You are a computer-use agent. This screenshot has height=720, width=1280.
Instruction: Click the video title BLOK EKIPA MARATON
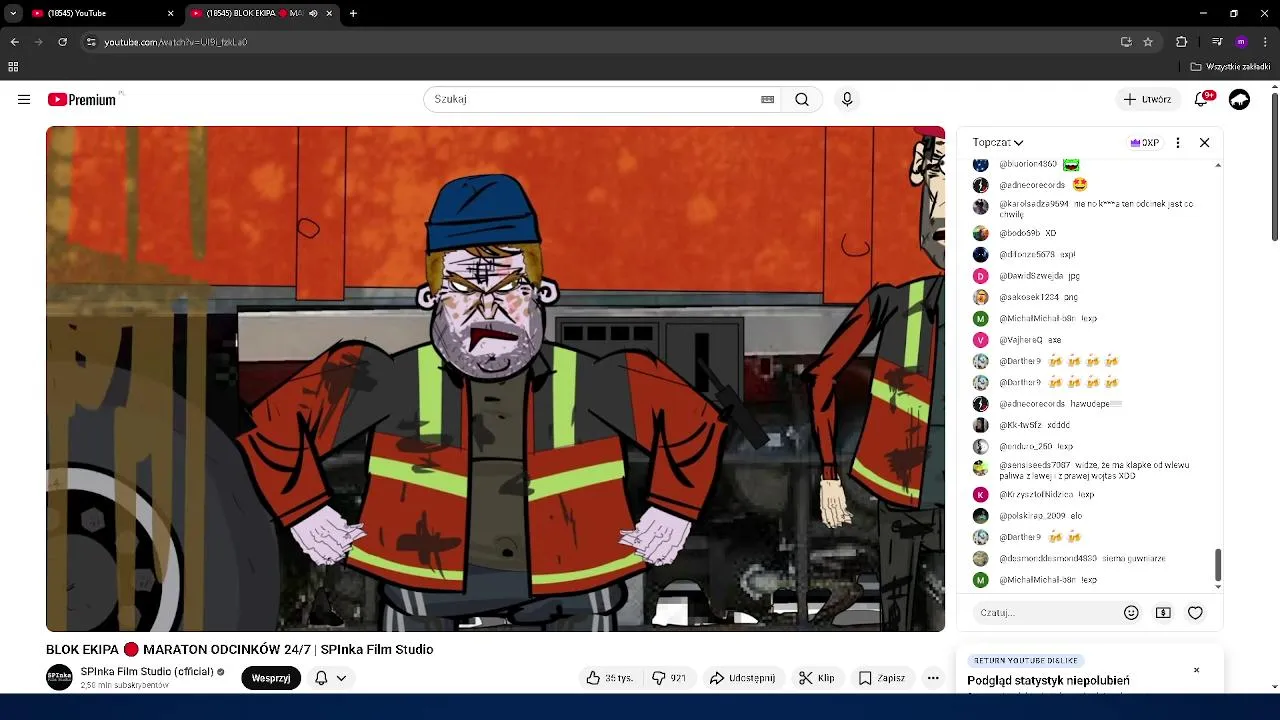[239, 650]
